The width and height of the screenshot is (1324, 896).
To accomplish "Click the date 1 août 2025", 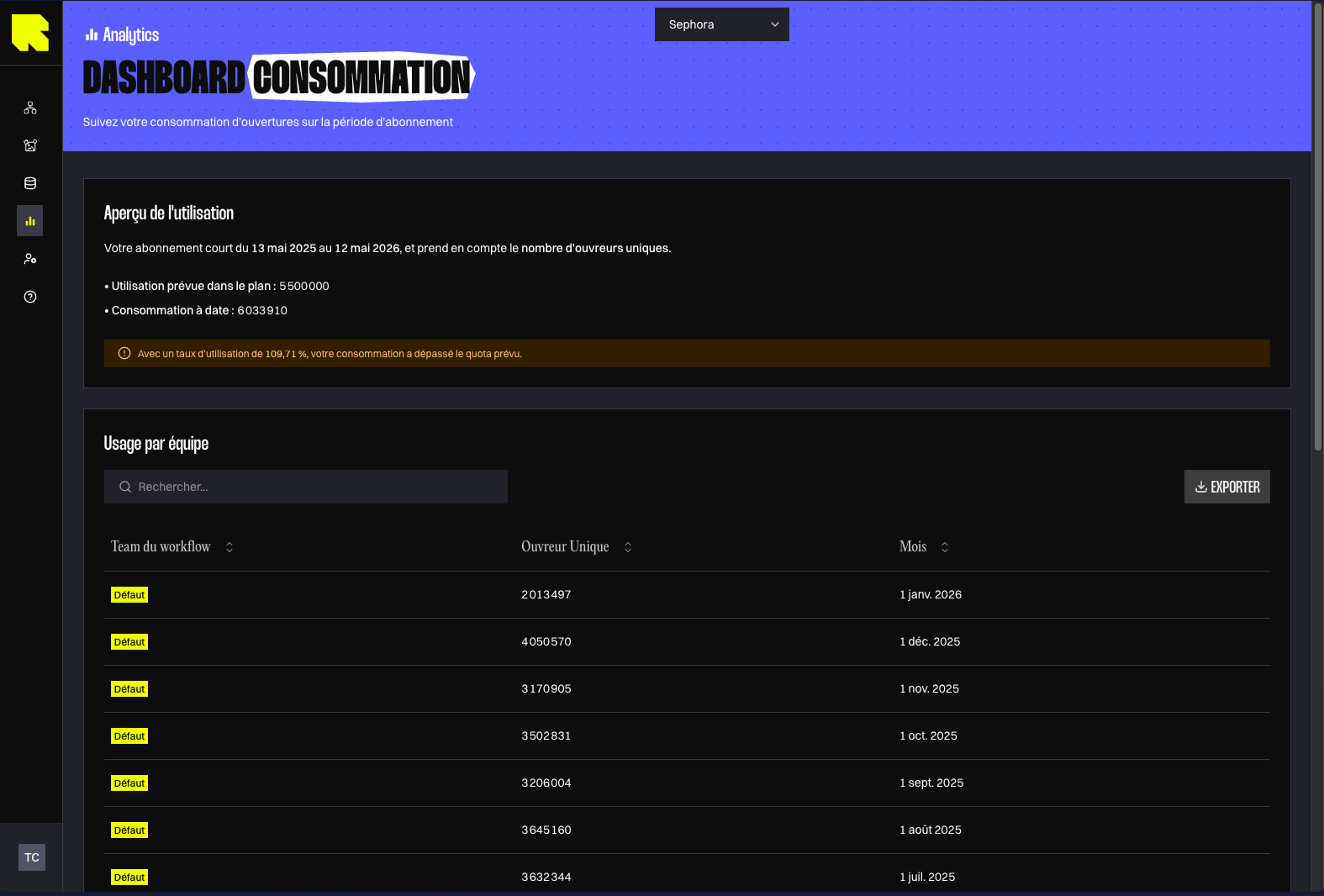I will tap(931, 830).
